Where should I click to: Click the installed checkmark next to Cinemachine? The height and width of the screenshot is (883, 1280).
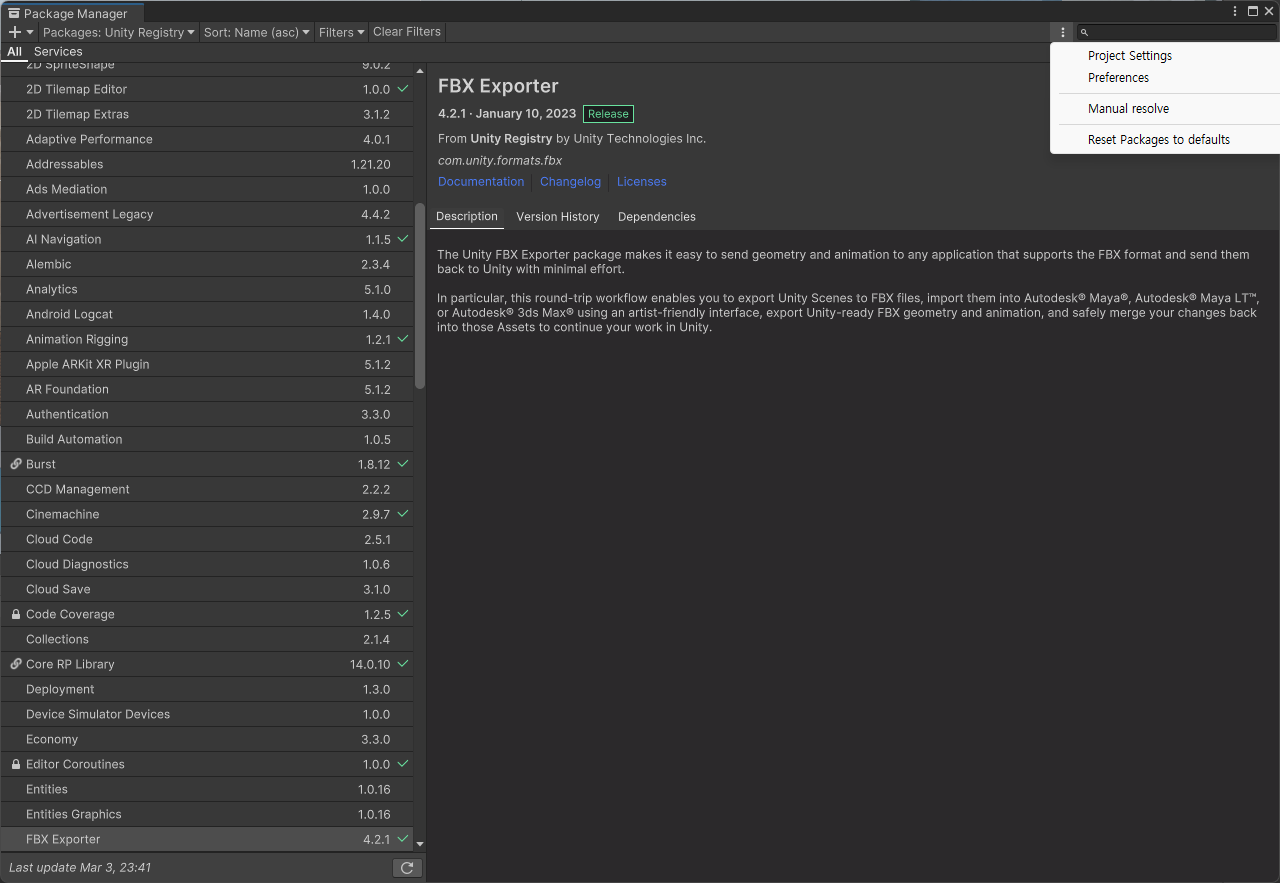(x=403, y=514)
